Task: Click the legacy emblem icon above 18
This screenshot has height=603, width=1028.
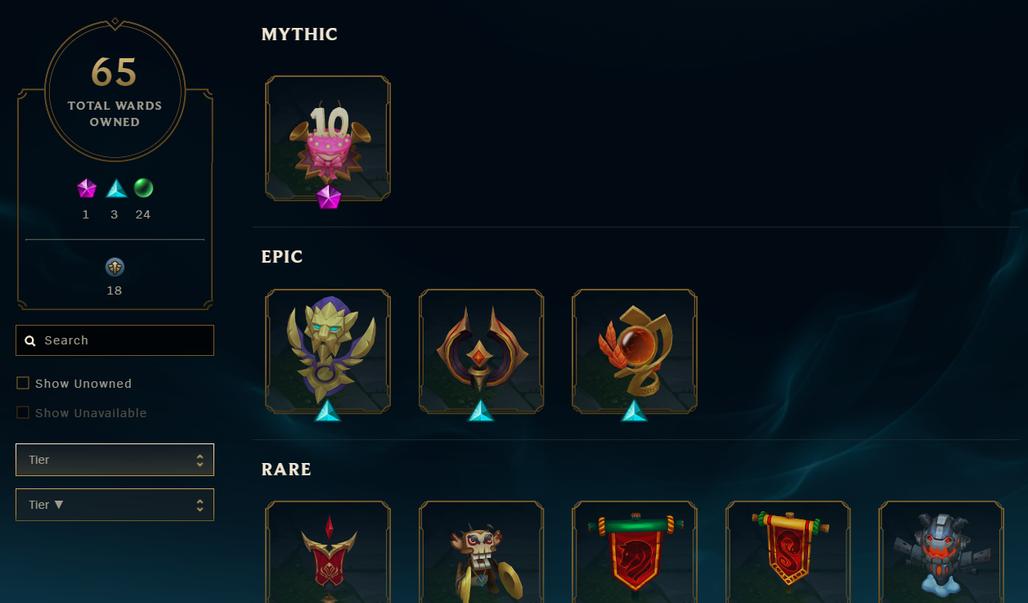Action: pyautogui.click(x=115, y=267)
